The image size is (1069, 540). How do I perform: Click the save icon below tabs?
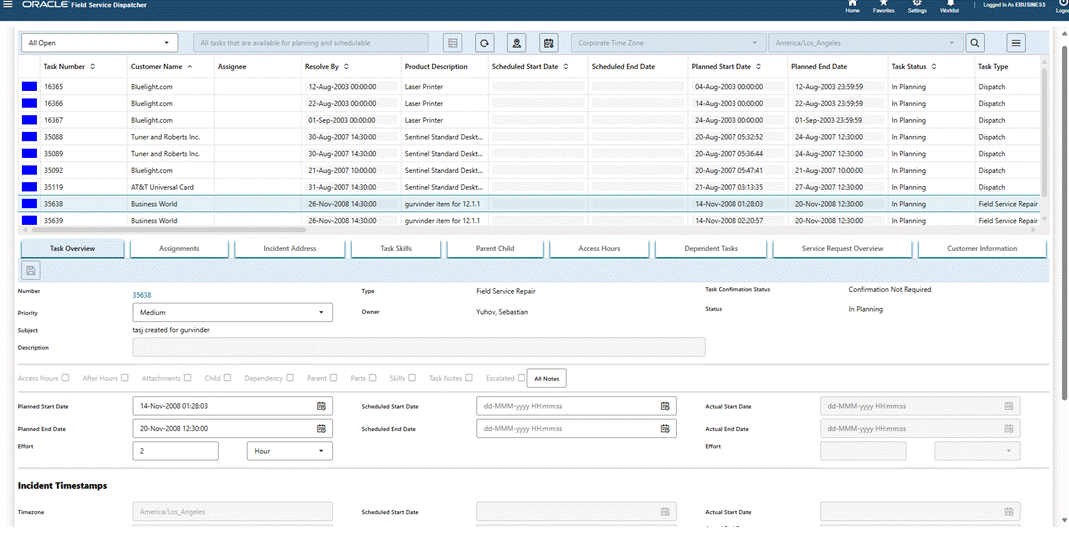[x=31, y=270]
